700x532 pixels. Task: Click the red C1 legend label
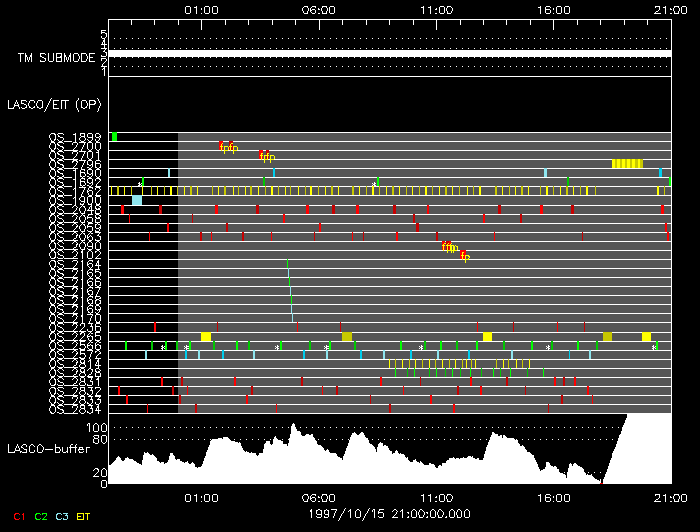coord(15,517)
